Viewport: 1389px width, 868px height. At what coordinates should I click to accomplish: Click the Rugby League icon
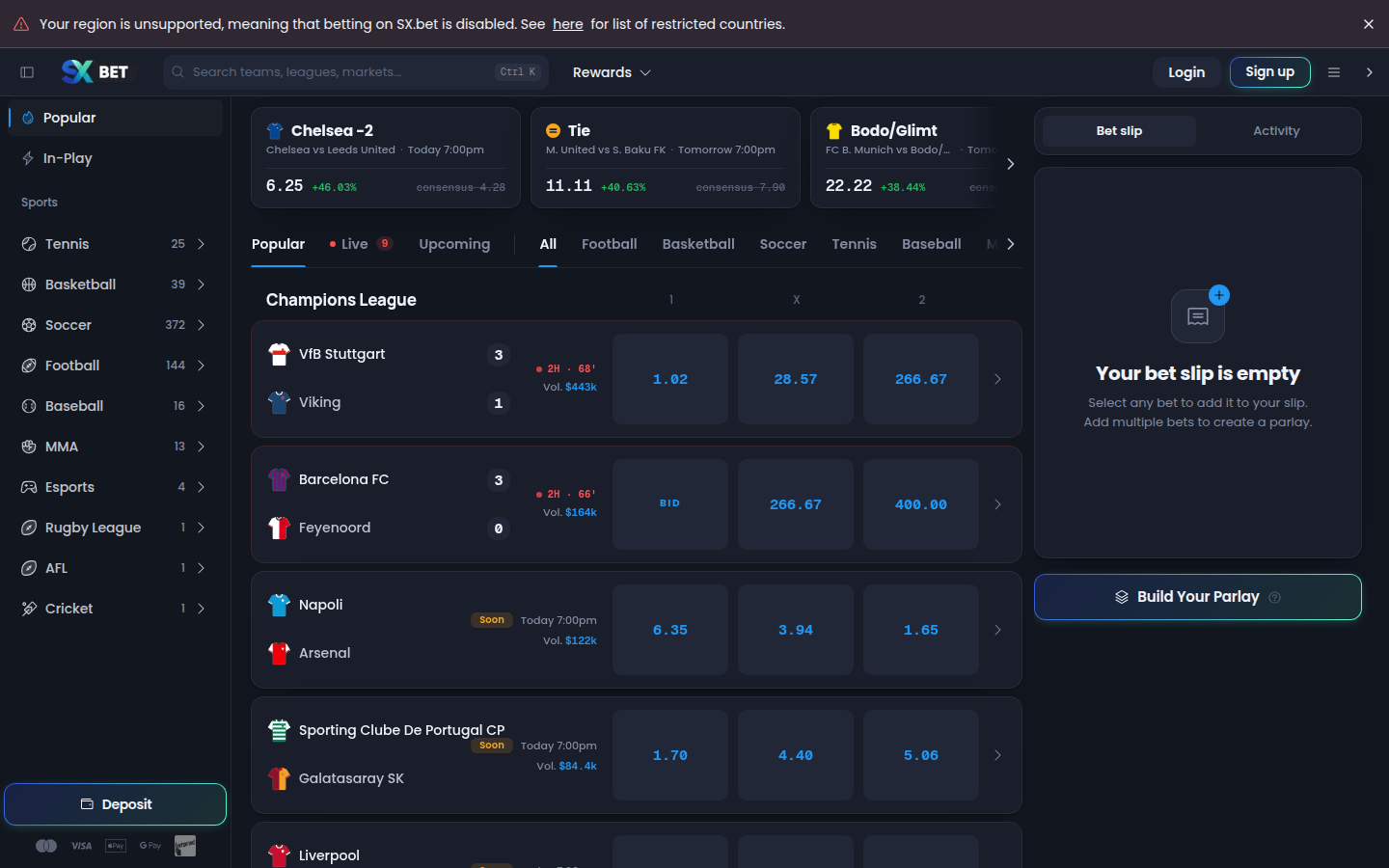[29, 528]
